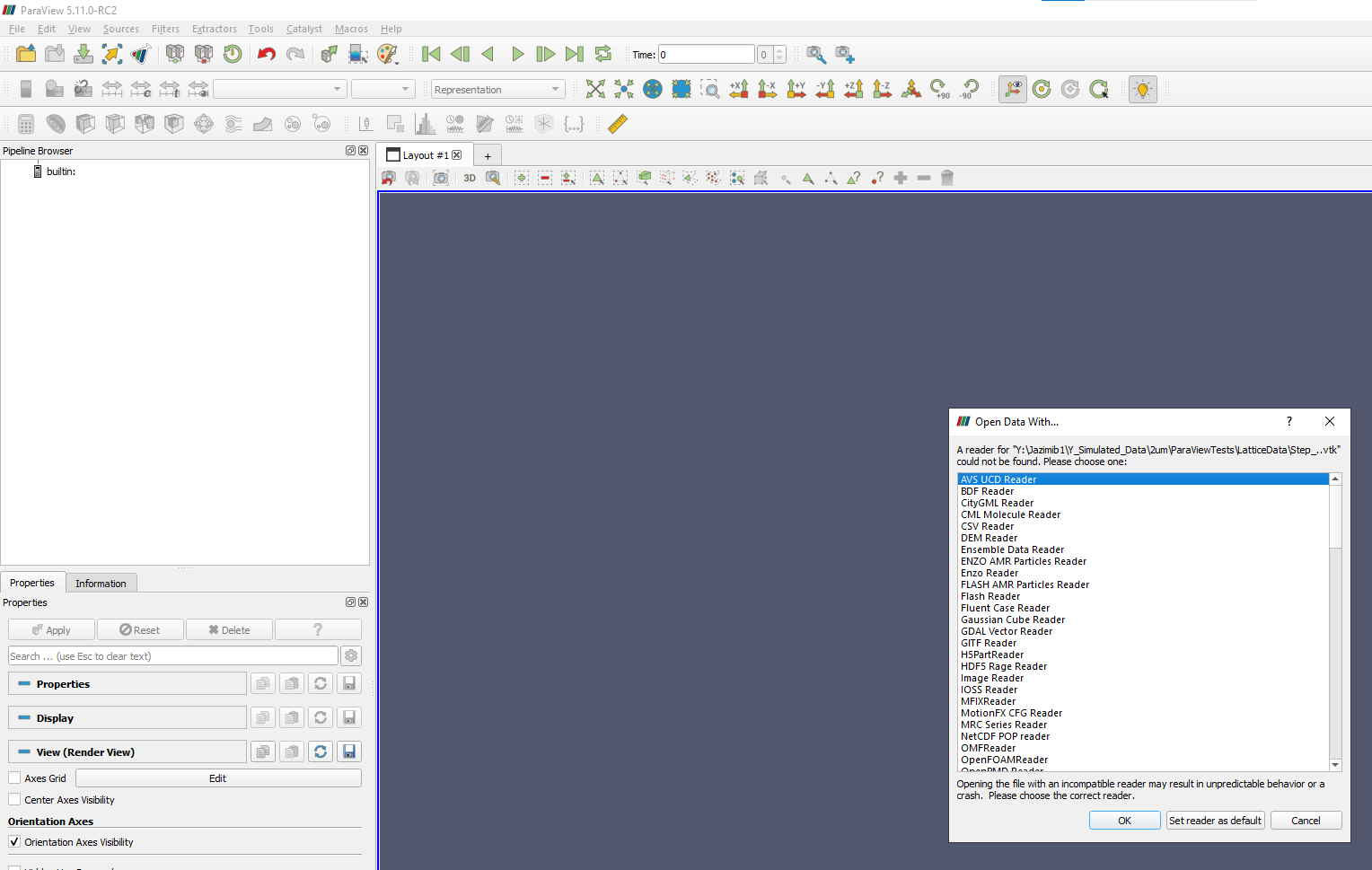Collapse the View (Render View) section
Viewport: 1372px width, 870px height.
[x=127, y=752]
